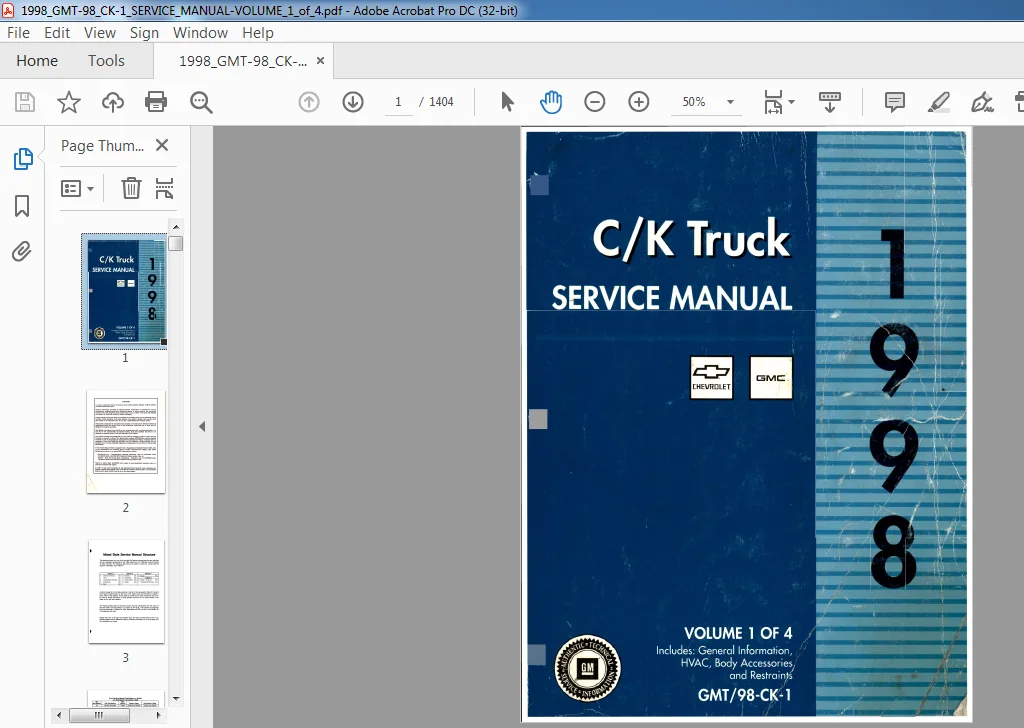This screenshot has width=1024, height=728.
Task: Open the Window menu
Action: [200, 33]
